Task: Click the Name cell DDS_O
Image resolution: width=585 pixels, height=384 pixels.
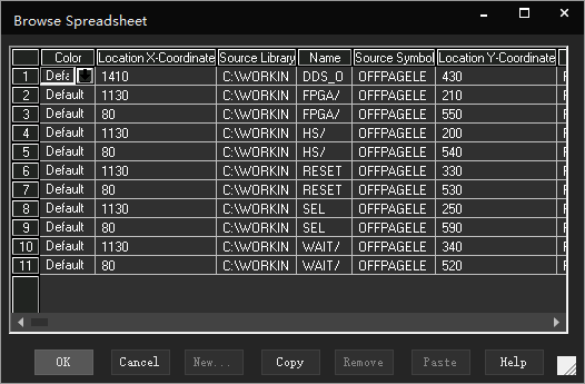Action: (325, 76)
